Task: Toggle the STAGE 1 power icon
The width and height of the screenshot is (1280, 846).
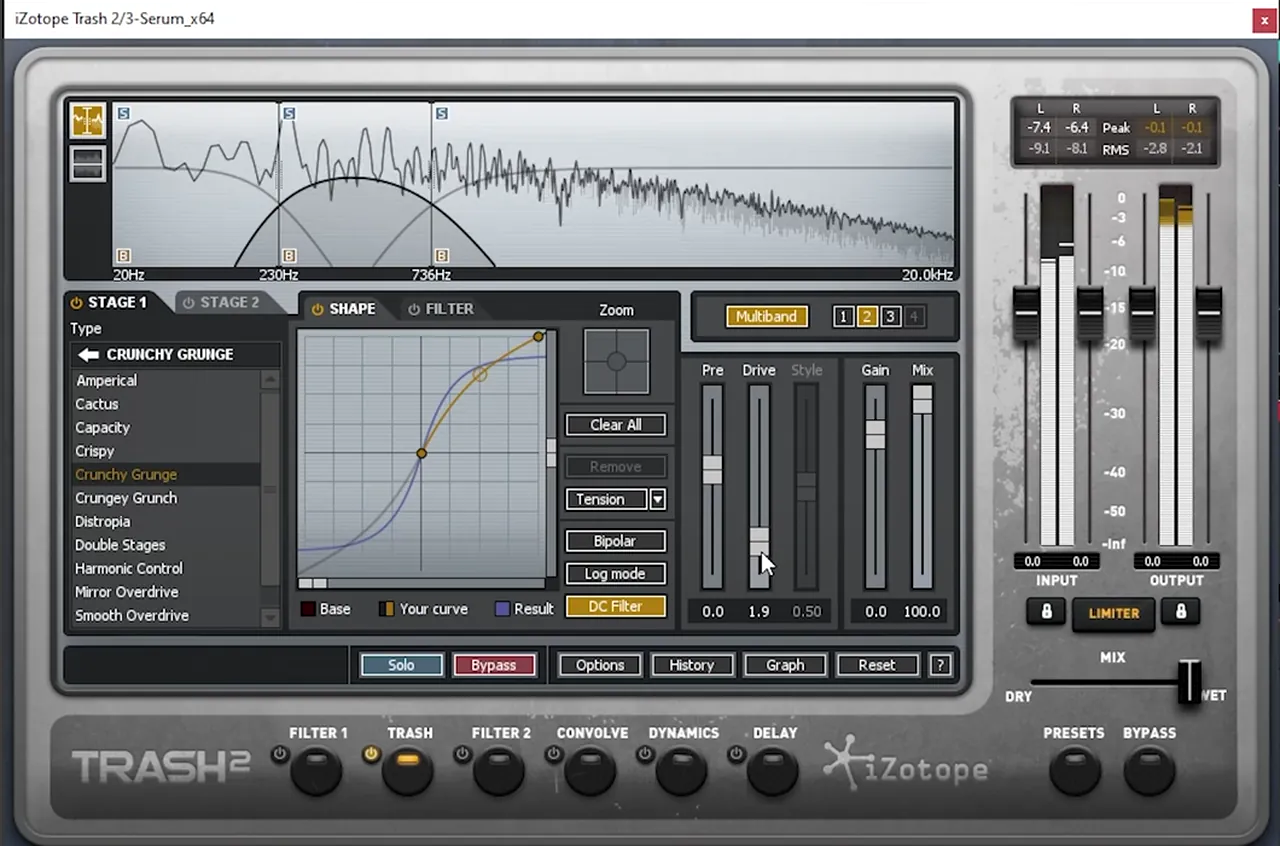Action: tap(76, 303)
